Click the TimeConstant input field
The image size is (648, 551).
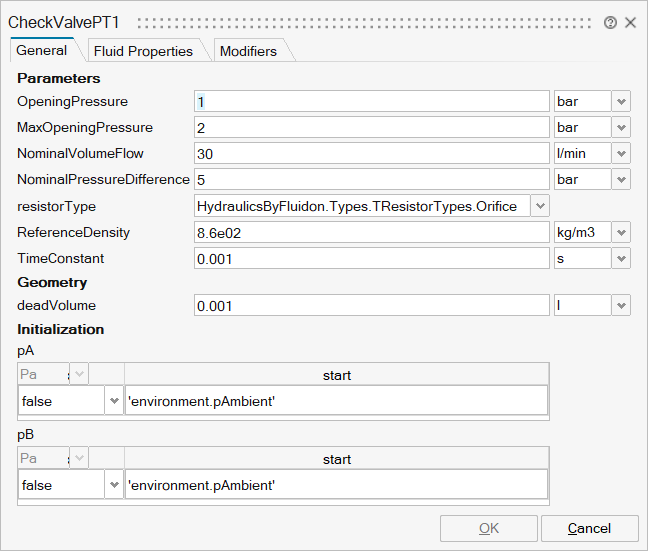371,258
